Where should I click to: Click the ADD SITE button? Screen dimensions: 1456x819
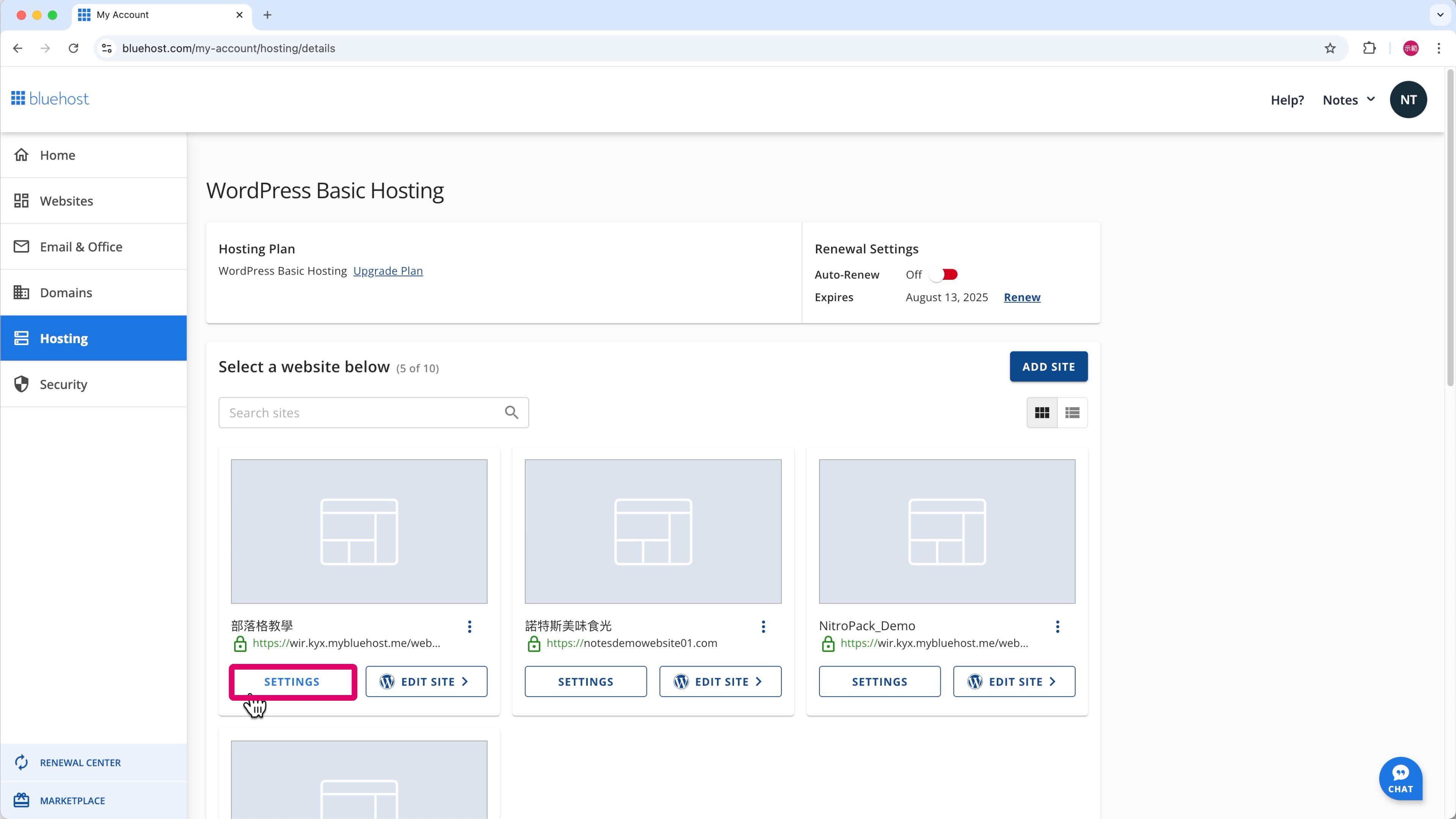pyautogui.click(x=1048, y=366)
